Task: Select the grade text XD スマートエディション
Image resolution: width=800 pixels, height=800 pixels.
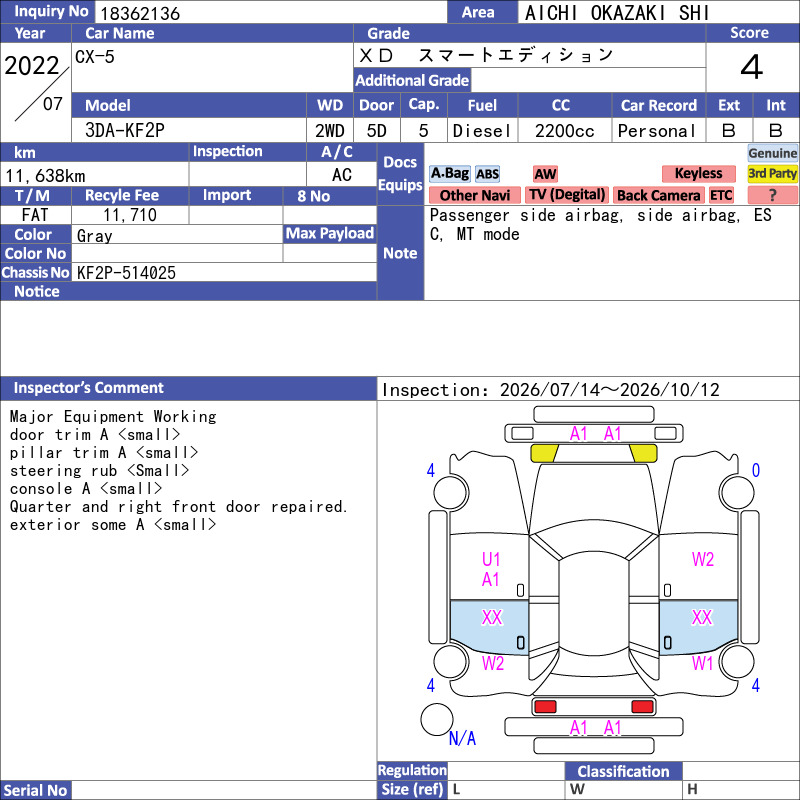Action: click(x=486, y=55)
